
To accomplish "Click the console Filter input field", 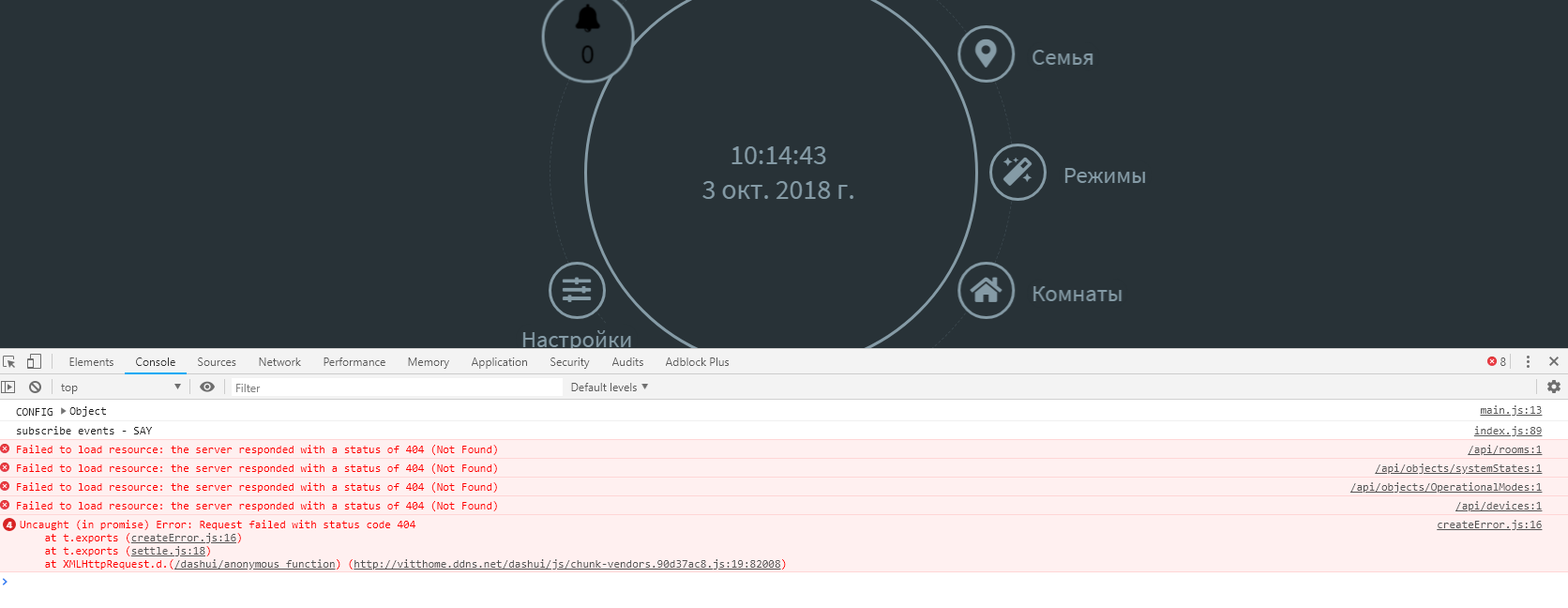I will pos(394,388).
